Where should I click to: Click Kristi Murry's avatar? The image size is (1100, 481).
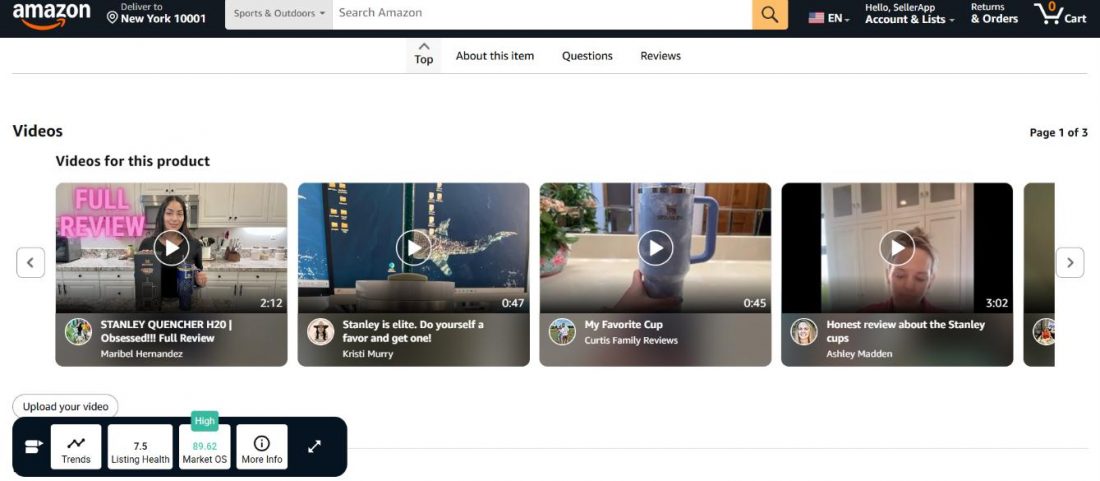click(321, 332)
